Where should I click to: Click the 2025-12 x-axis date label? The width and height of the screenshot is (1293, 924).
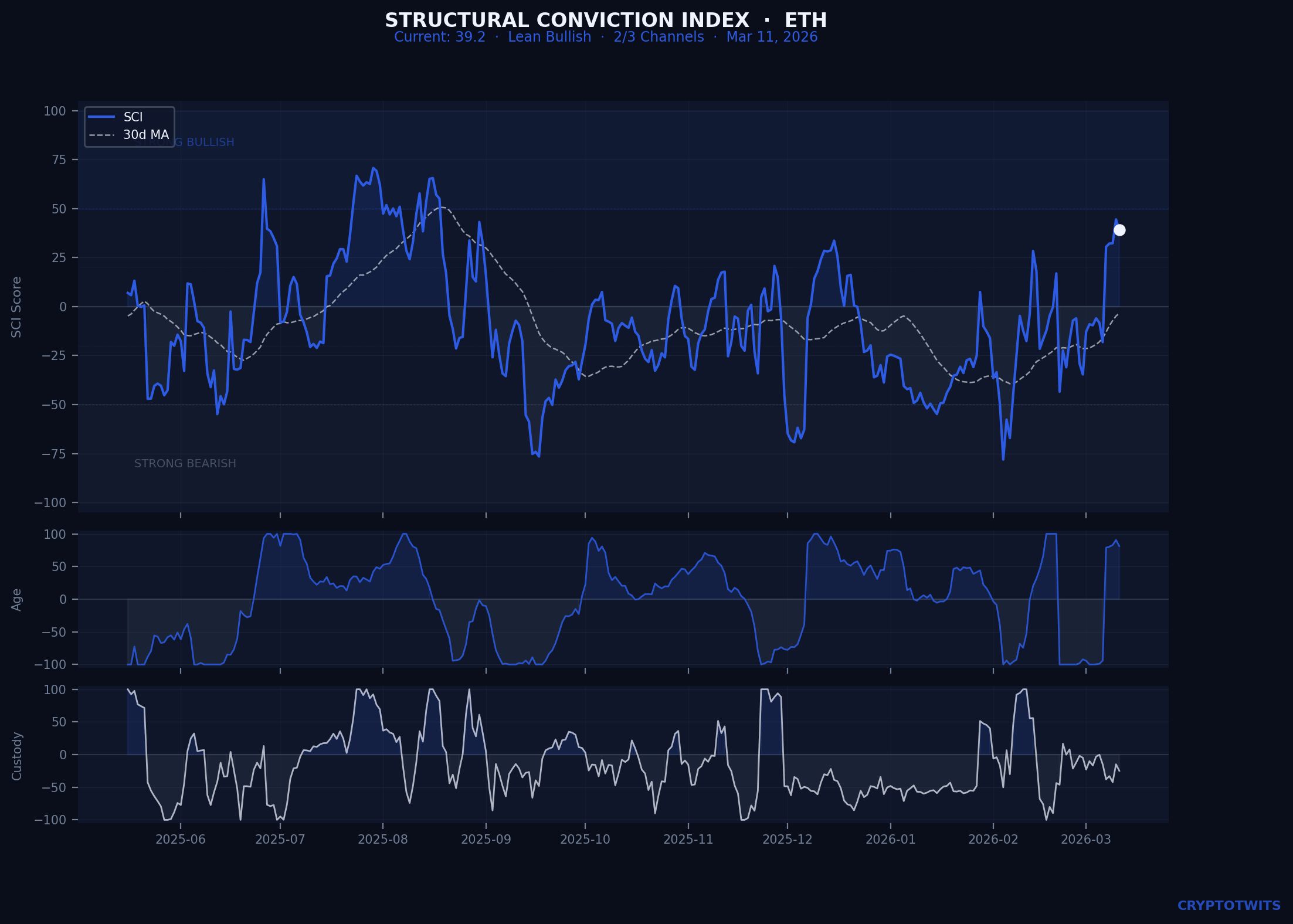[787, 839]
